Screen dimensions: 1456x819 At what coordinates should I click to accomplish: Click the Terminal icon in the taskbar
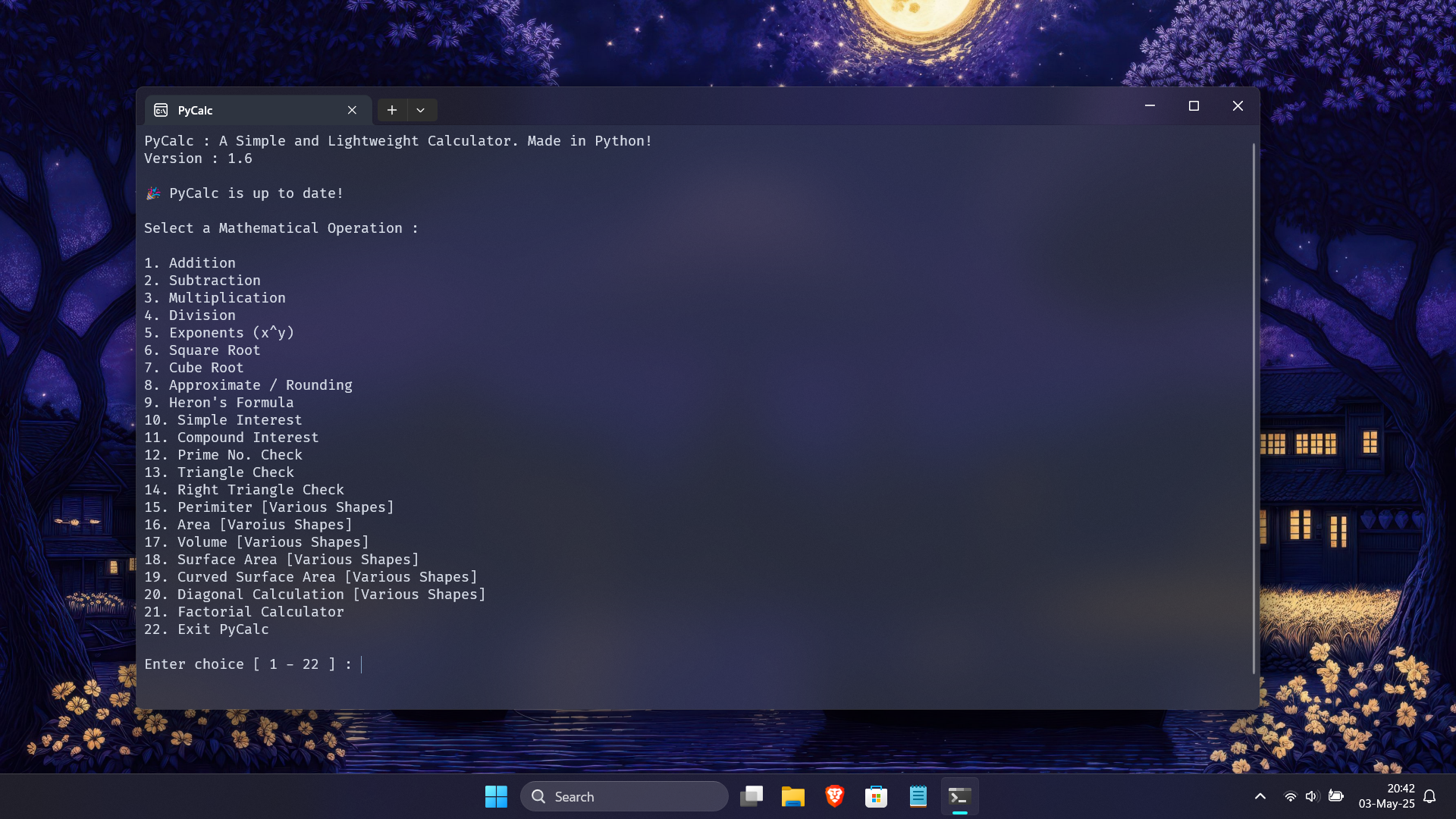(959, 796)
